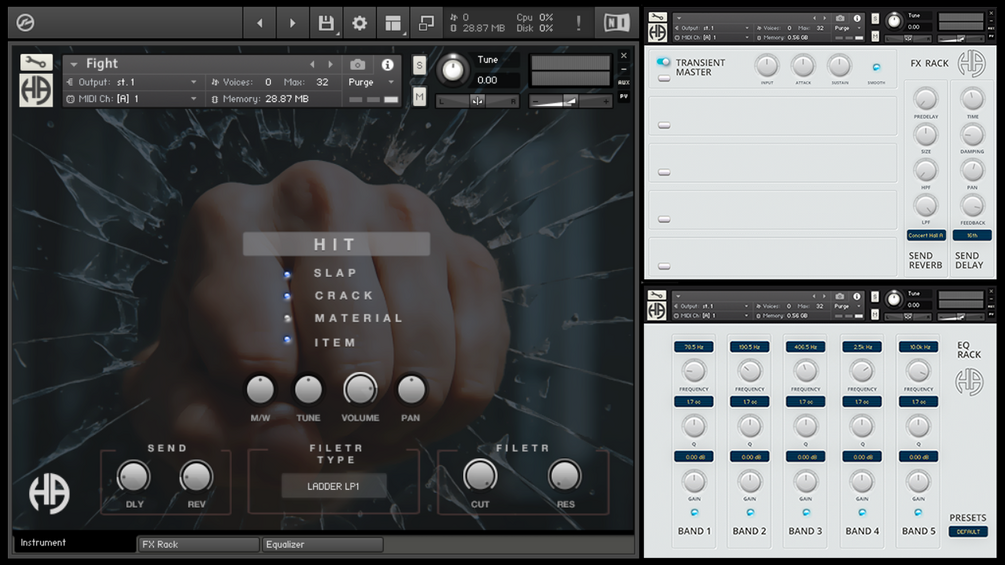Image resolution: width=1005 pixels, height=565 pixels.
Task: Click the Max voices 32 field
Action: point(322,82)
